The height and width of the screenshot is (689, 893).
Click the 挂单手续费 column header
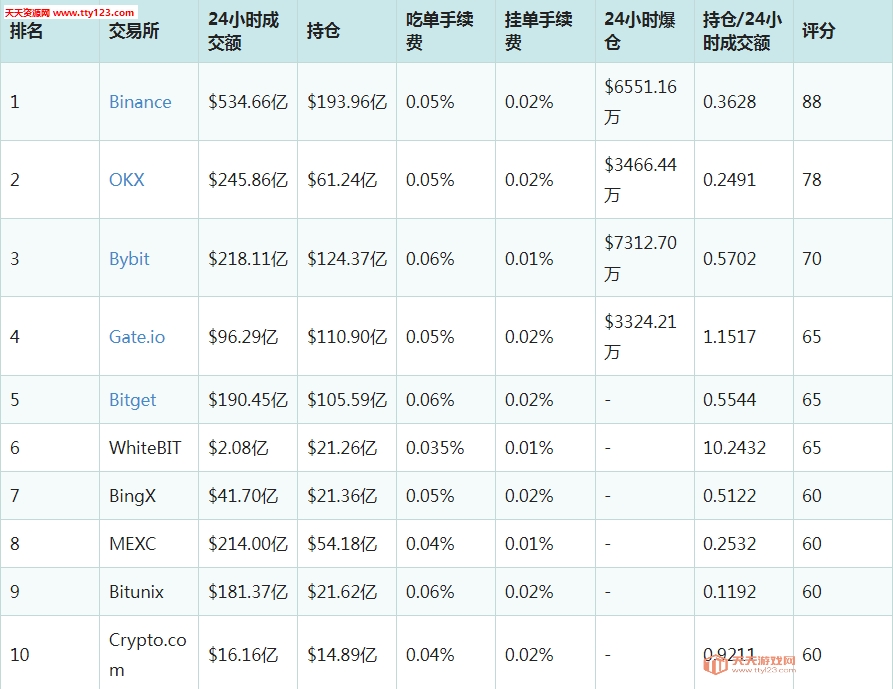[538, 31]
